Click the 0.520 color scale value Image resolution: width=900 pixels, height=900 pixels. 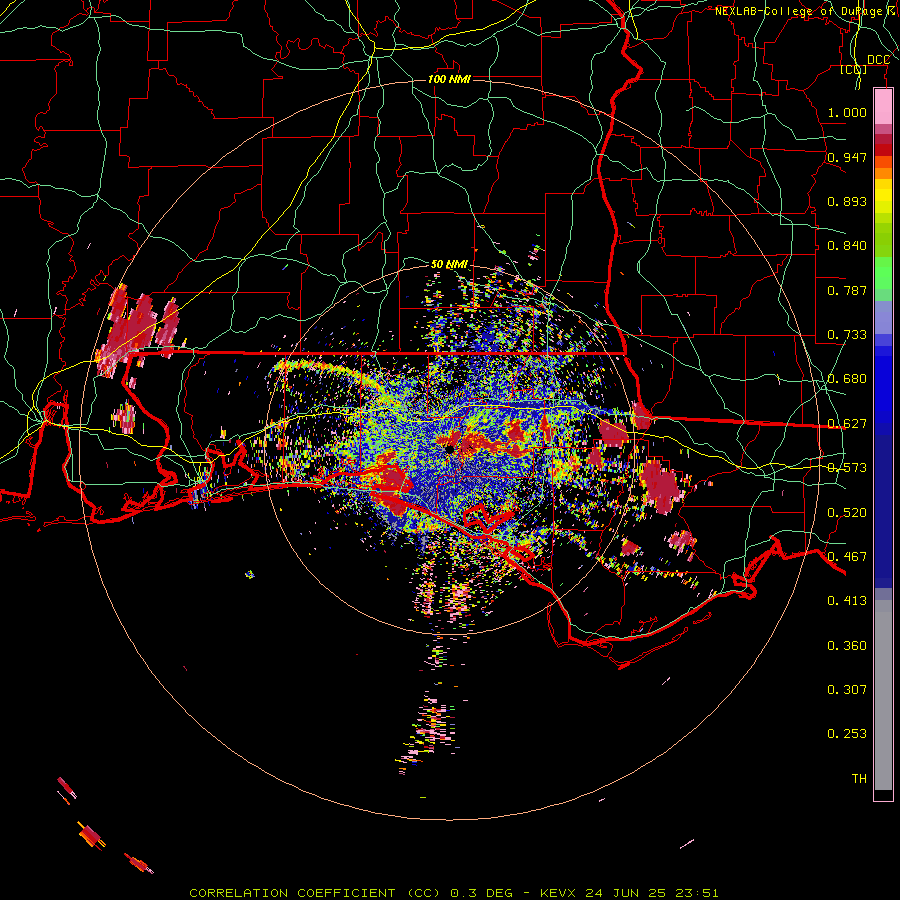tap(847, 513)
